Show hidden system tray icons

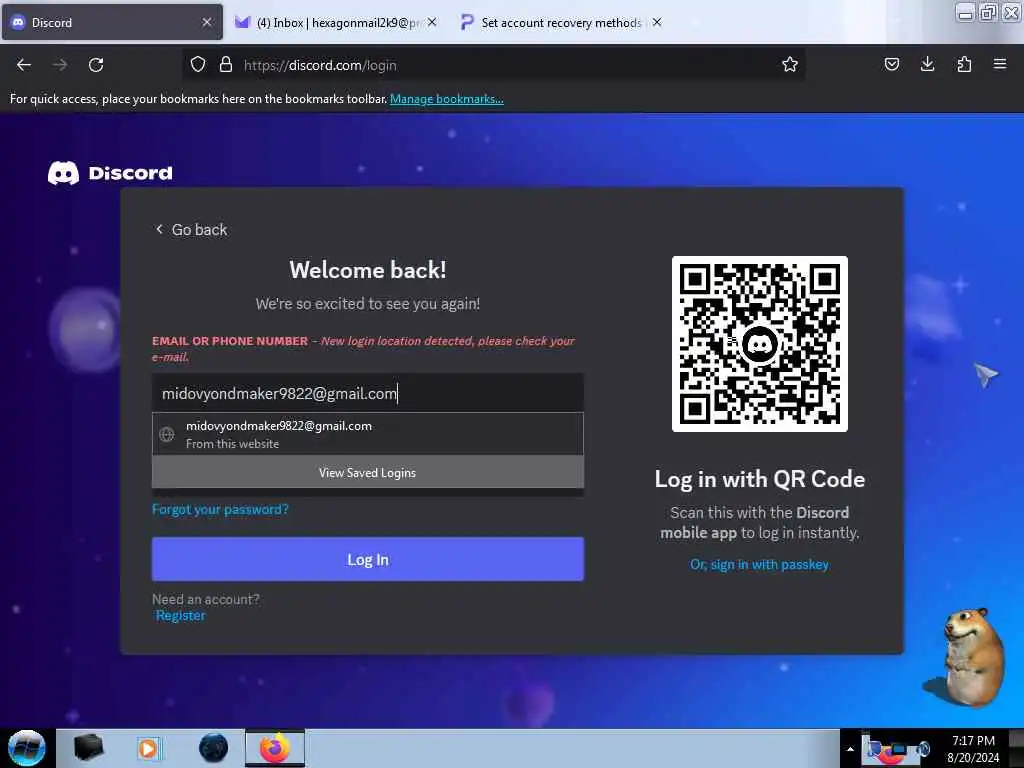(850, 749)
